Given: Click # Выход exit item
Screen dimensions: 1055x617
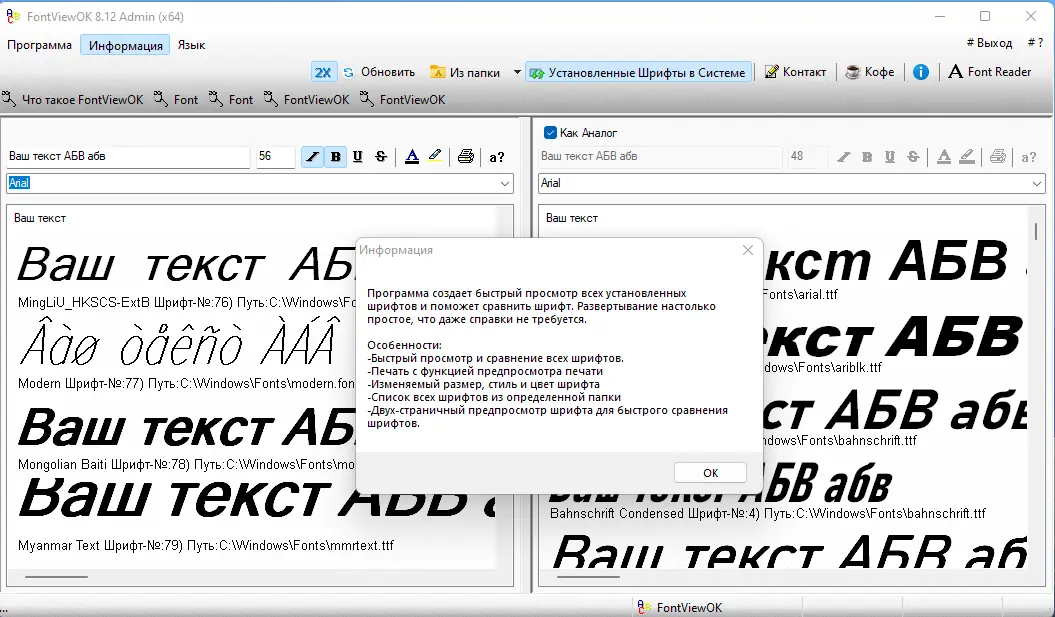Looking at the screenshot, I should (989, 42).
